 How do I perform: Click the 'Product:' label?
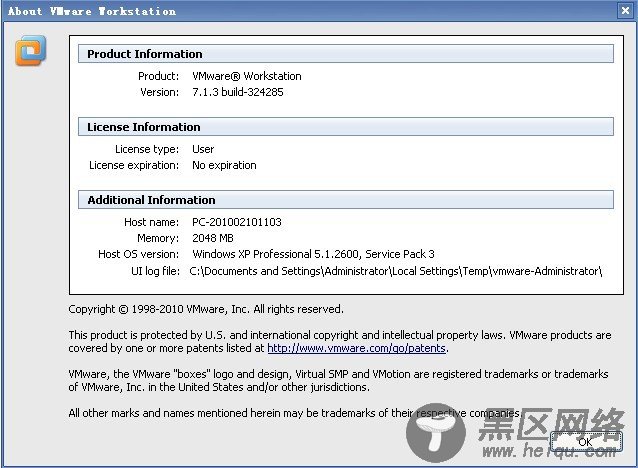pos(159,76)
